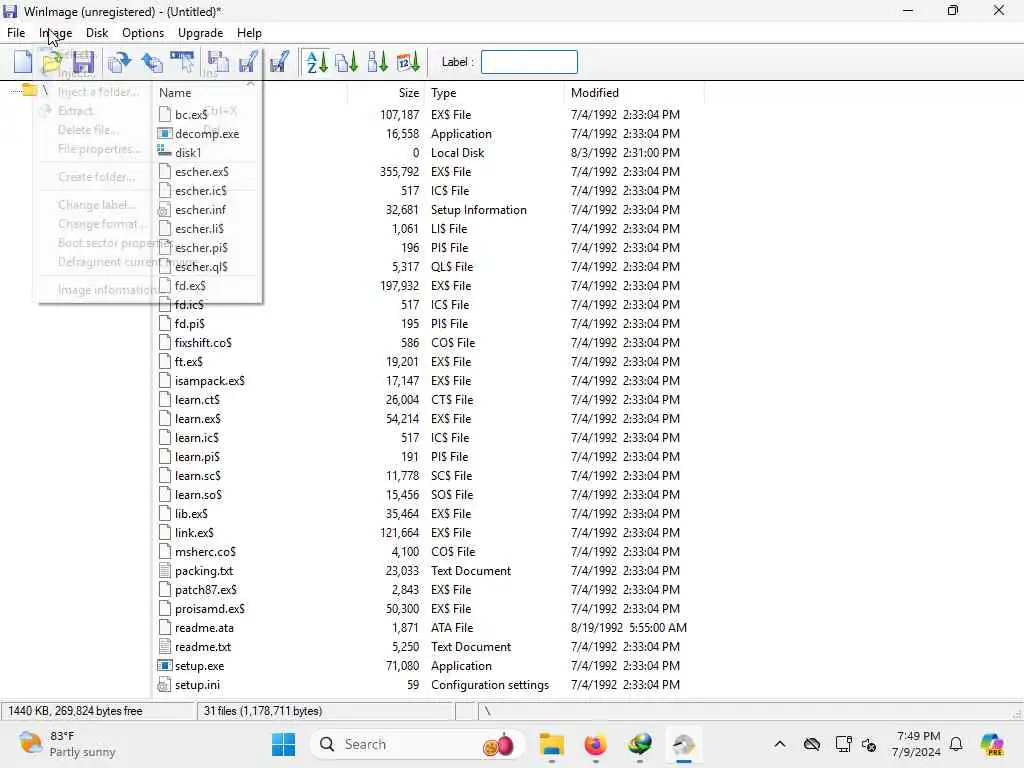Click the Open folder toolbar icon

tap(52, 62)
